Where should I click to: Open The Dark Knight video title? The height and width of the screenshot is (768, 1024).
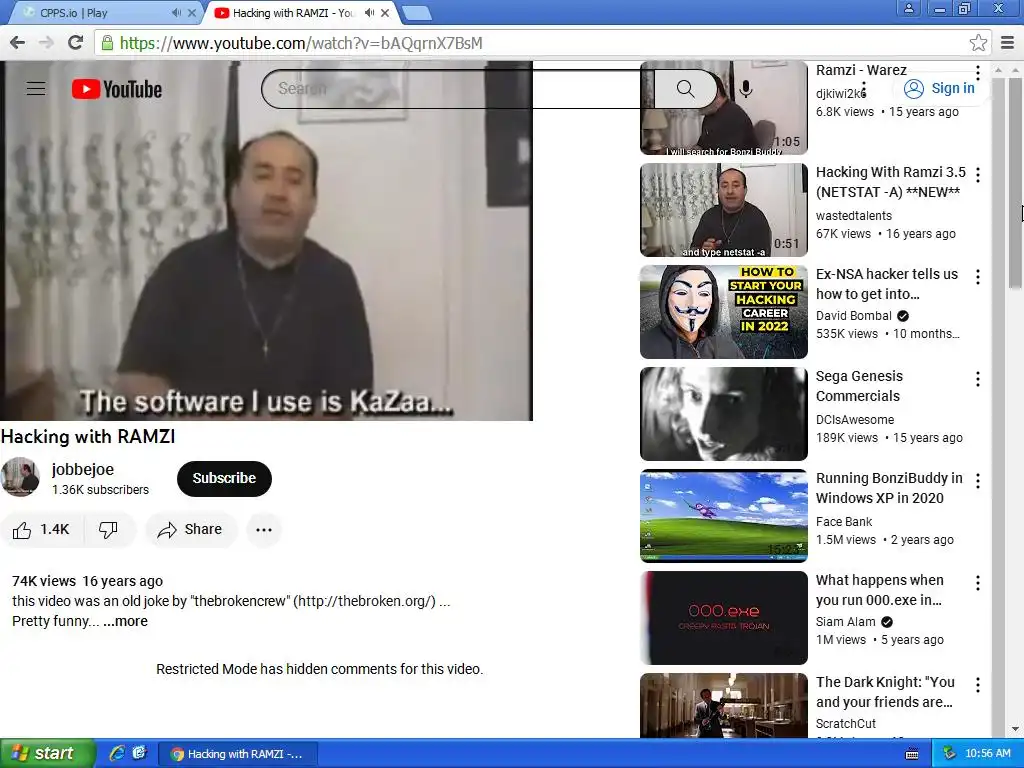[x=885, y=692]
